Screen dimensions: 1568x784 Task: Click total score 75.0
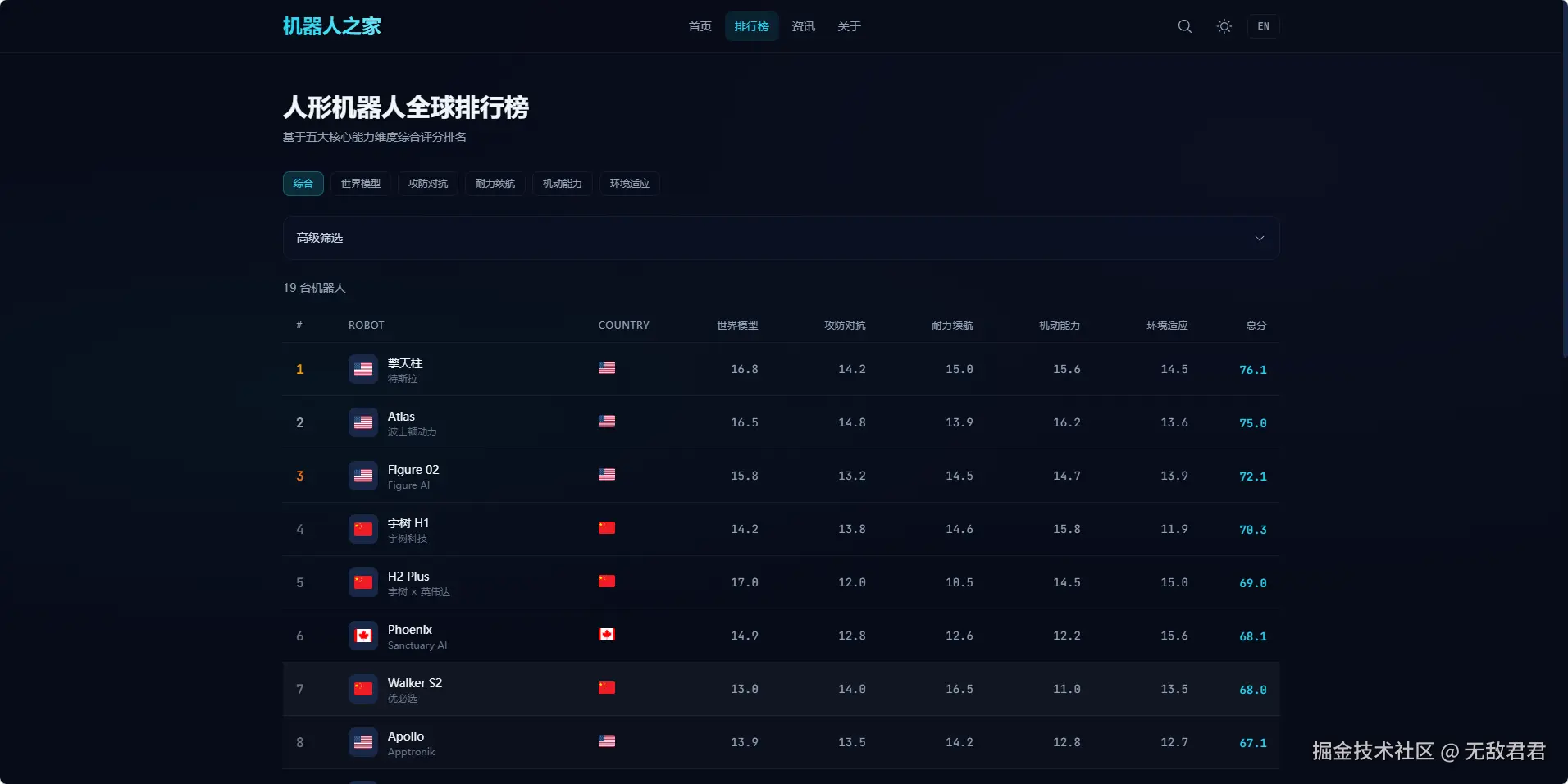(1253, 423)
